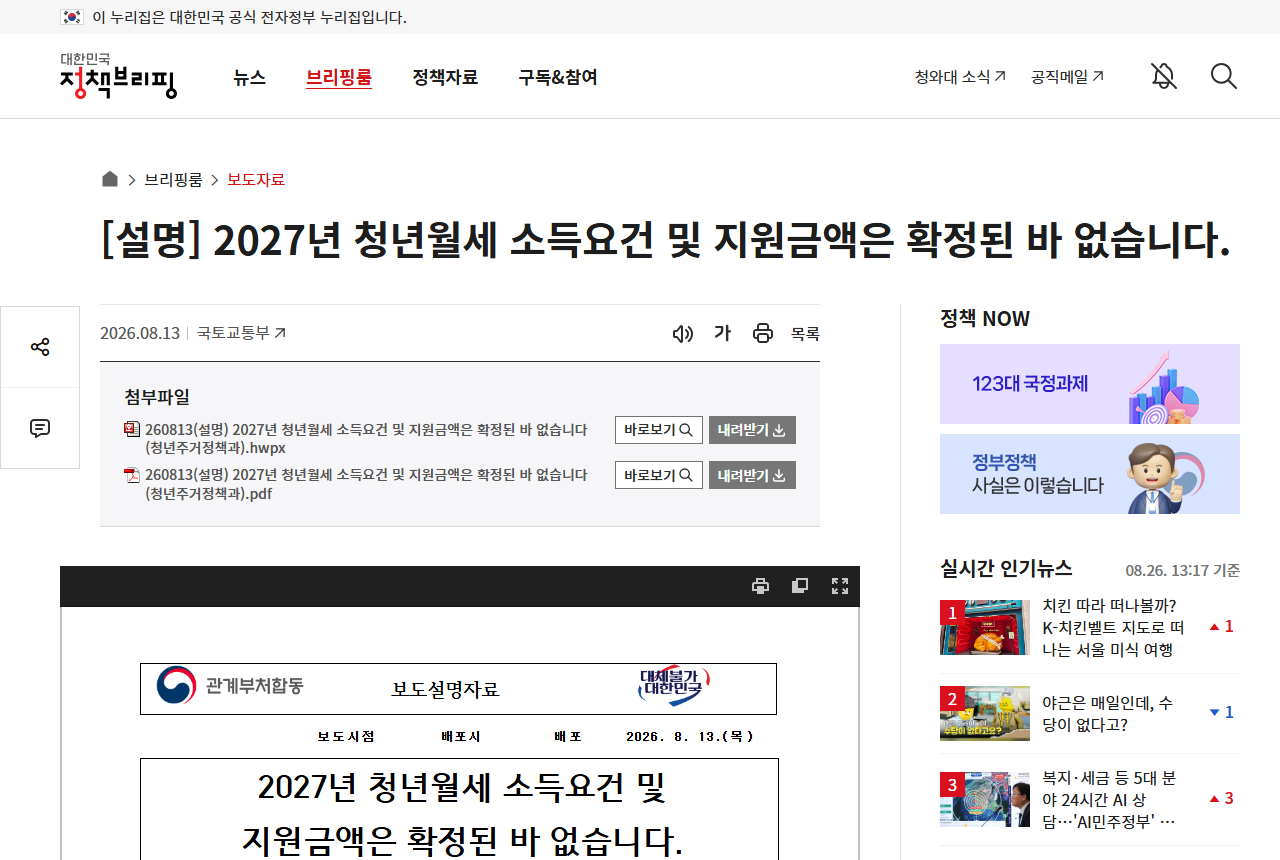Toggle the notification bell icon

(1163, 76)
